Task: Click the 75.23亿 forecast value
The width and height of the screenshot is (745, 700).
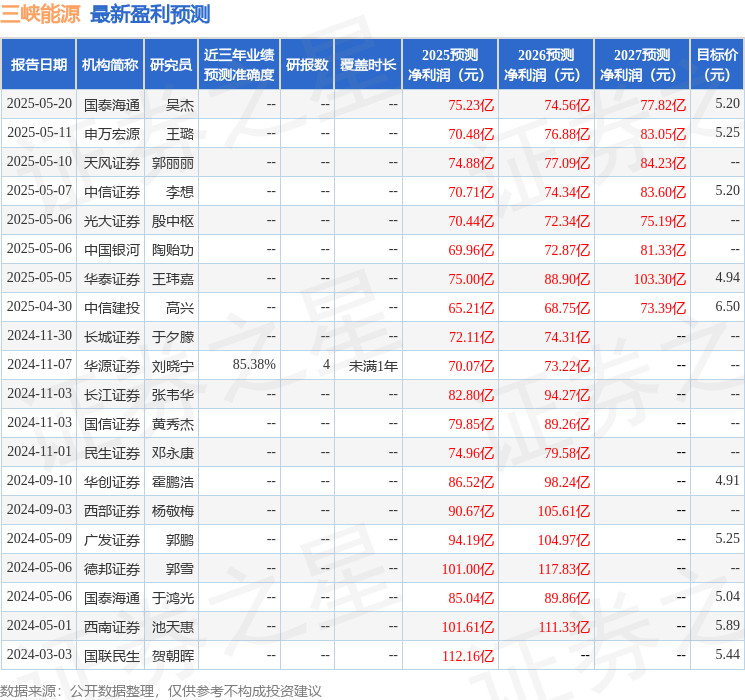Action: tap(471, 105)
